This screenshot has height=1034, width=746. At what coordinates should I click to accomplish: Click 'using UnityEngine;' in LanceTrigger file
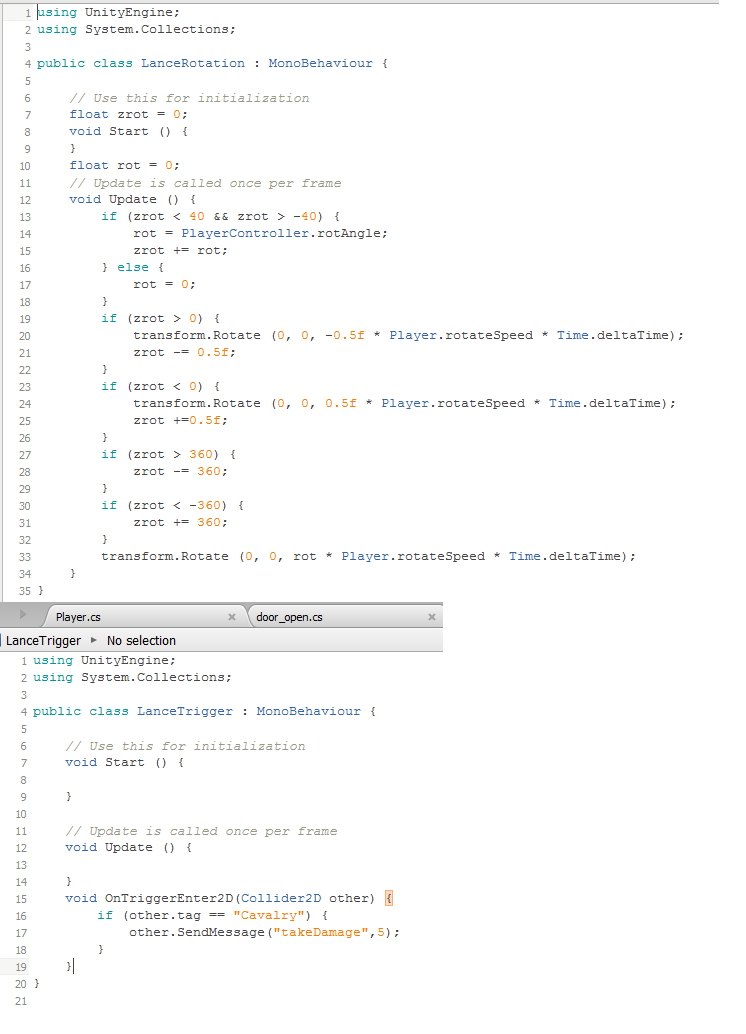(104, 661)
